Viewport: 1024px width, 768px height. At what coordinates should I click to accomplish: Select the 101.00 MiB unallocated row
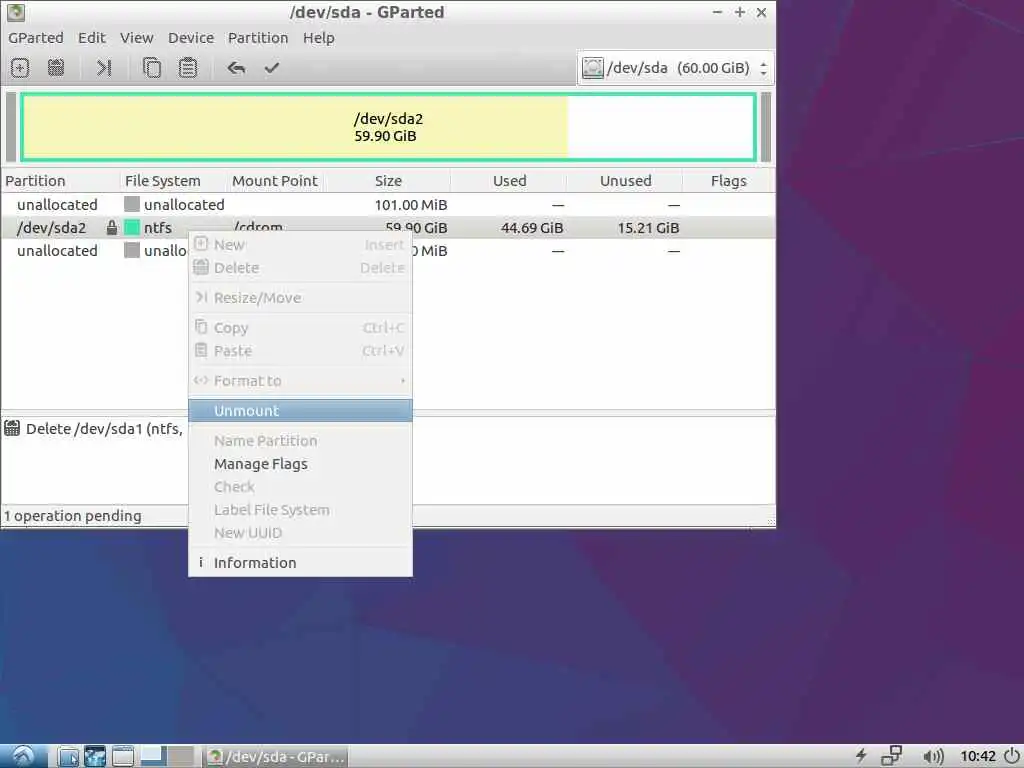(x=388, y=204)
